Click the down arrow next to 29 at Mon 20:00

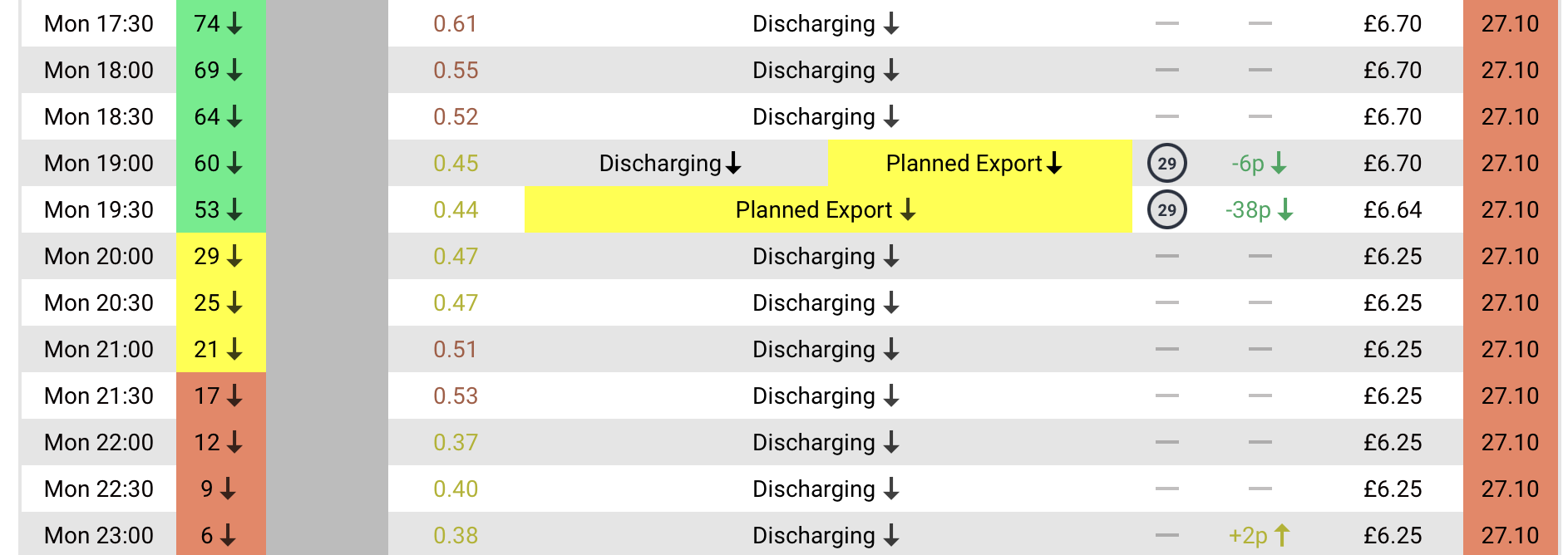point(234,256)
